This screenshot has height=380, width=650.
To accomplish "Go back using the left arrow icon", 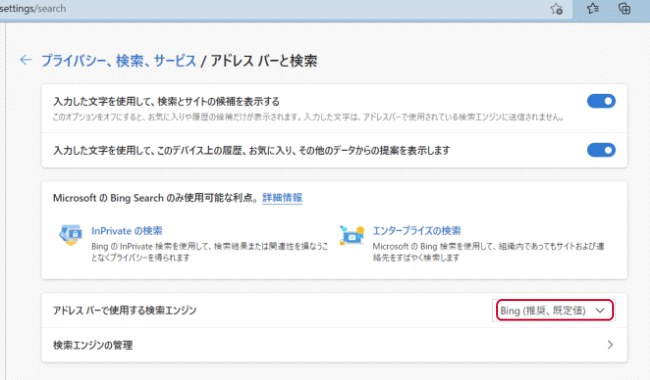I will (x=26, y=60).
